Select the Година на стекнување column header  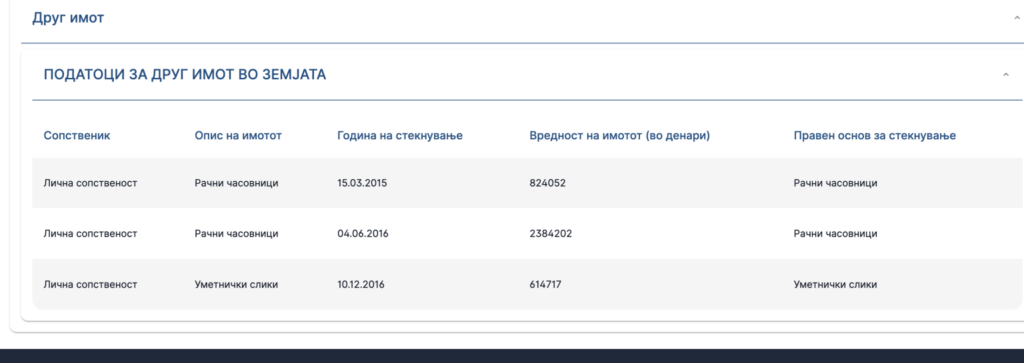tap(400, 135)
